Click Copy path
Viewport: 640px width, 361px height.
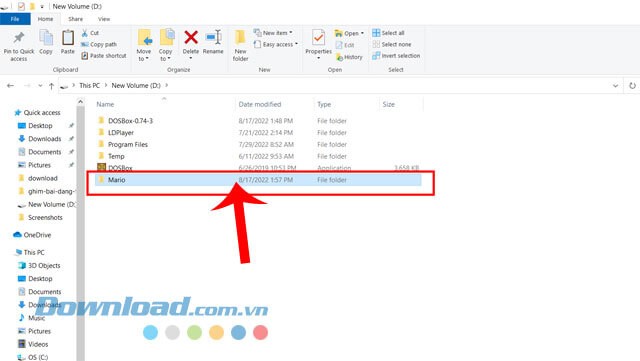99,44
